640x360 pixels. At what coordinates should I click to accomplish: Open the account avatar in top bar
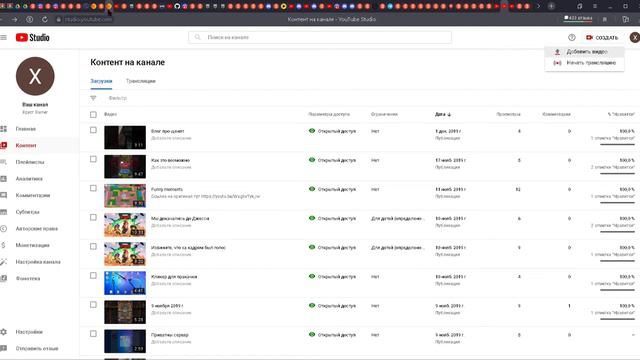635,38
